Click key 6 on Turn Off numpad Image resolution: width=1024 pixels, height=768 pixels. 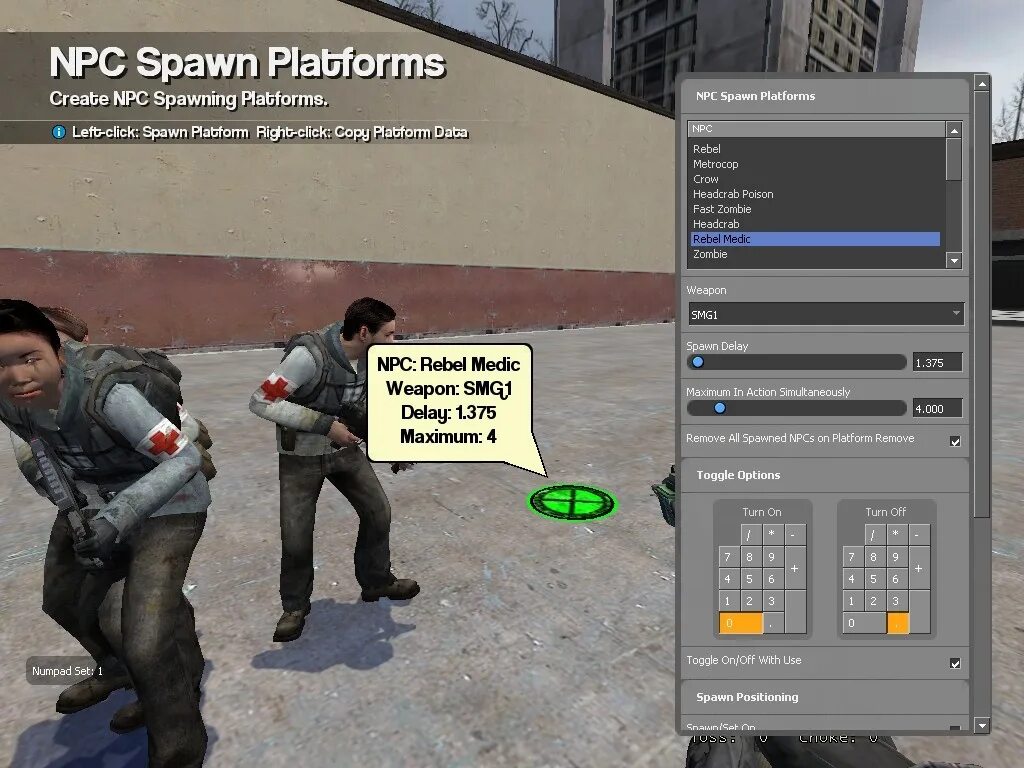(x=897, y=579)
